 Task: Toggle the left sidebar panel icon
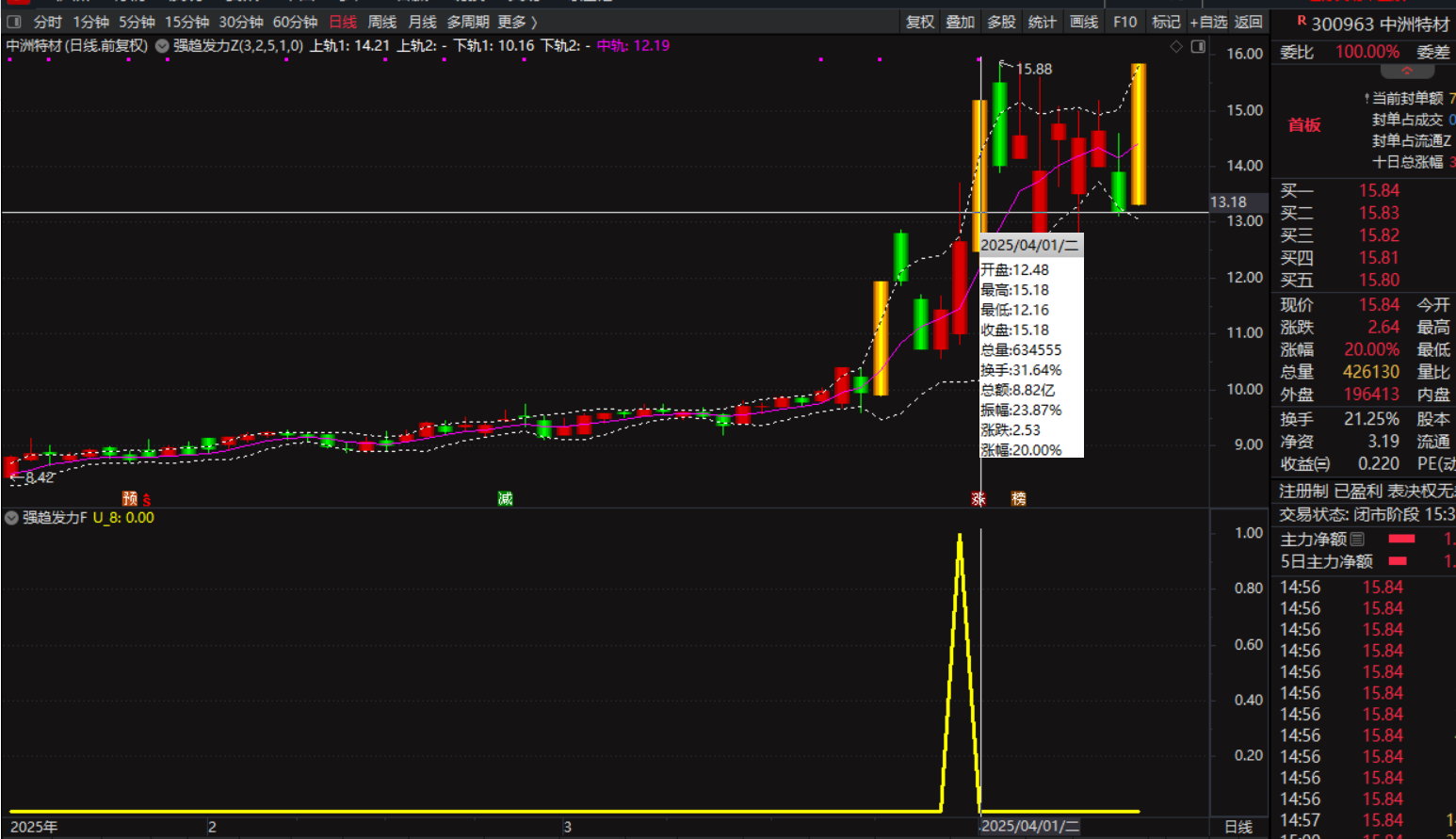13,22
